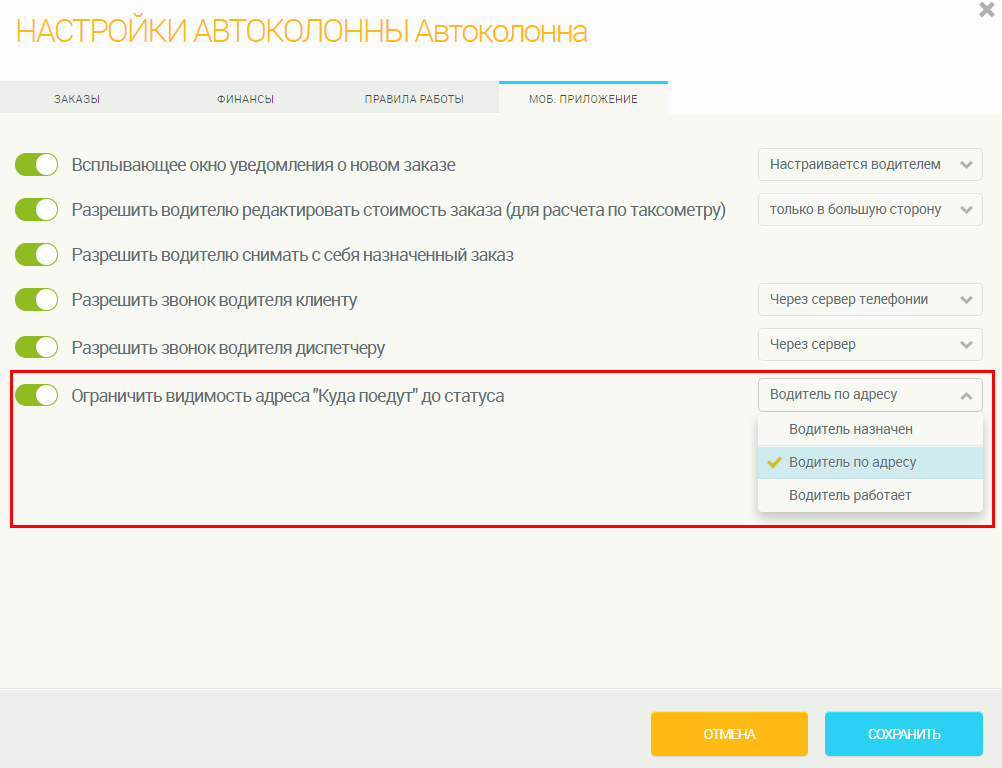Open the "Через сервер телефонии" dropdown
The width and height of the screenshot is (1002, 768).
coord(870,299)
